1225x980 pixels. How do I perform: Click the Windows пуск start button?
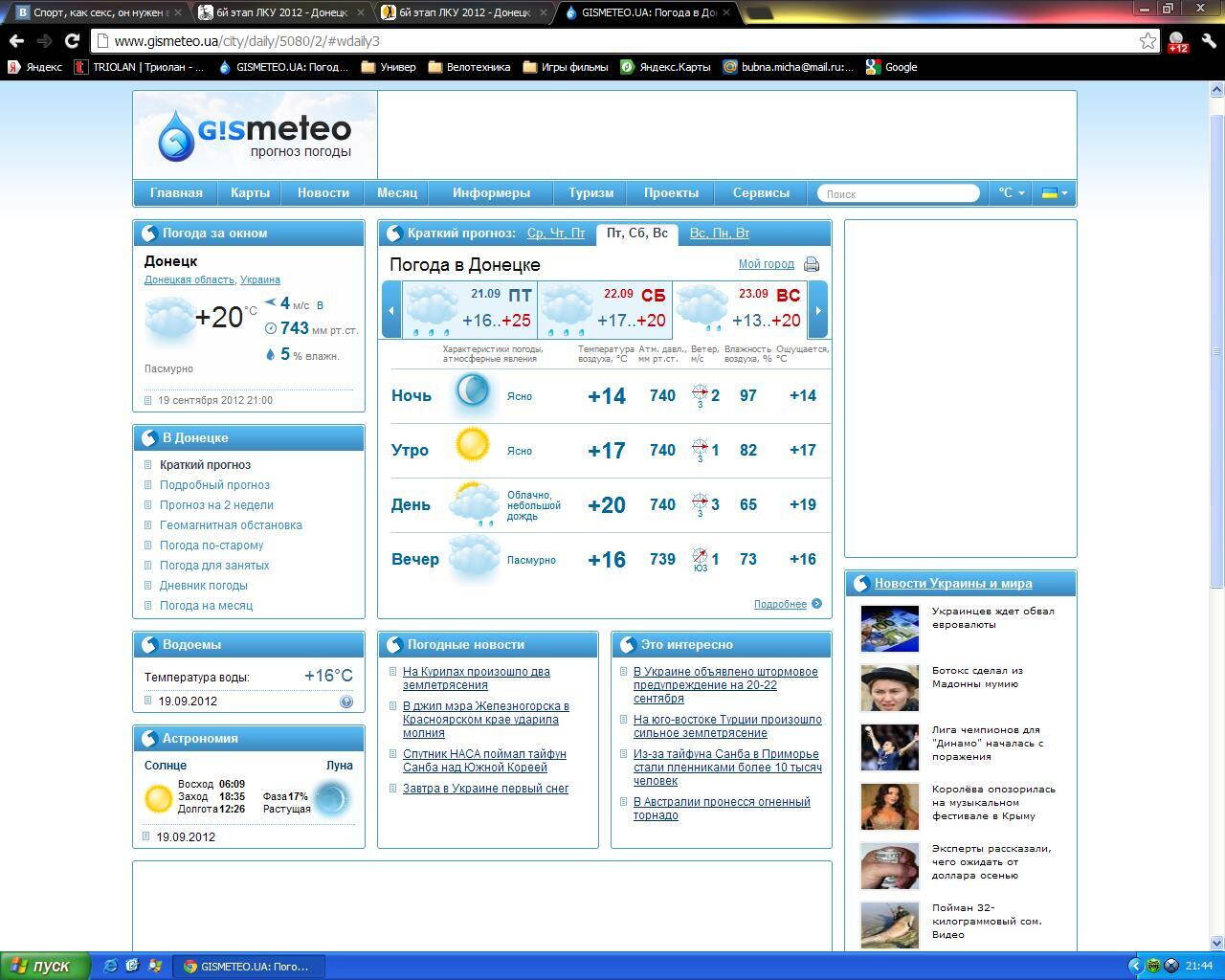45,966
